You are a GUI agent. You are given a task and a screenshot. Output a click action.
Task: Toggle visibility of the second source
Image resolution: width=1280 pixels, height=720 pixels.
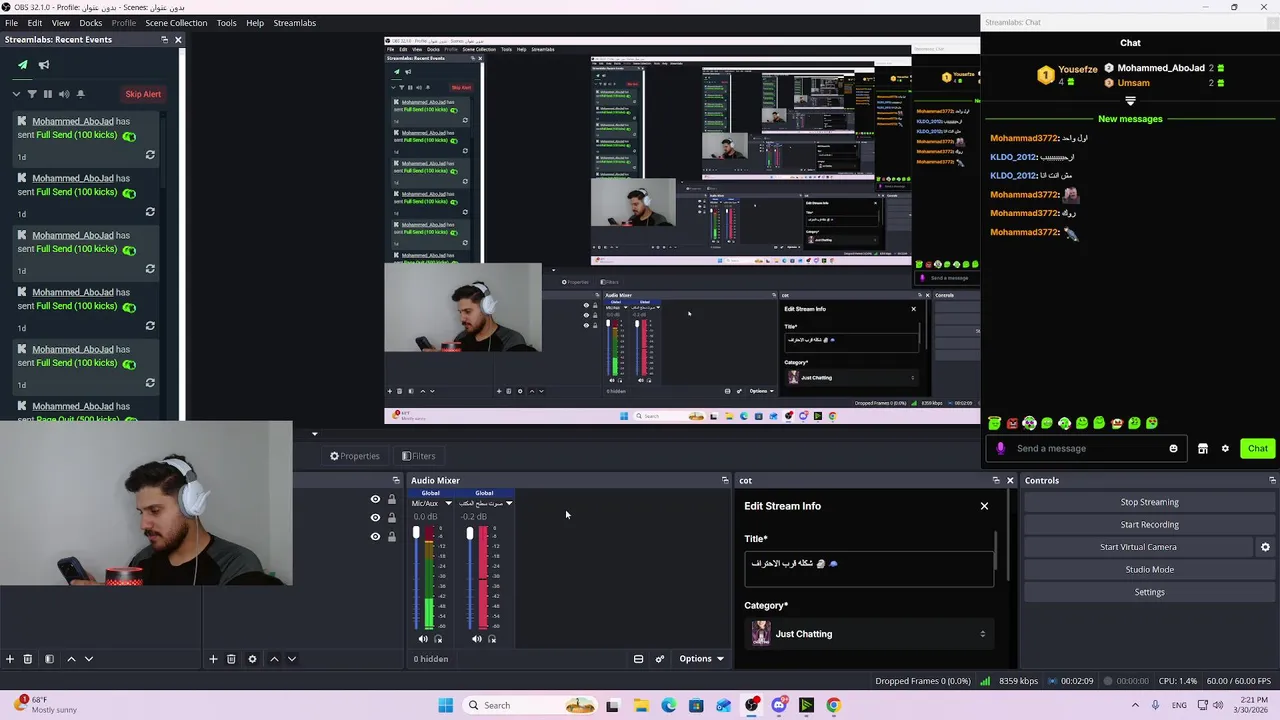[x=375, y=517]
